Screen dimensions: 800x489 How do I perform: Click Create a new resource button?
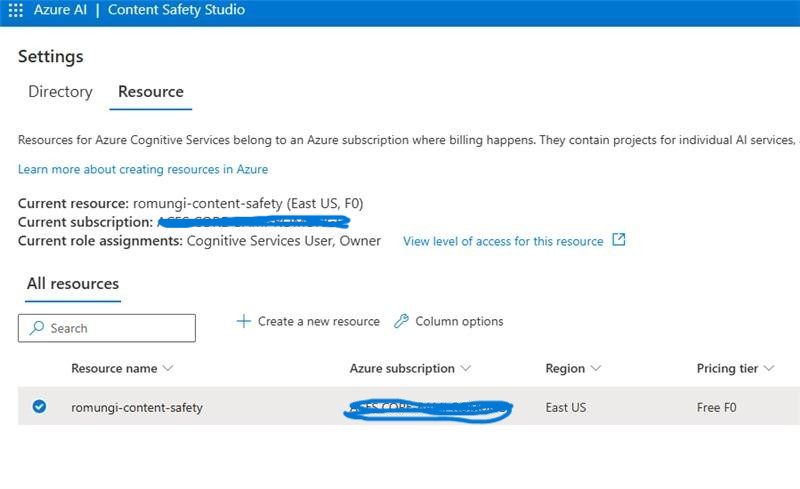pyautogui.click(x=308, y=321)
